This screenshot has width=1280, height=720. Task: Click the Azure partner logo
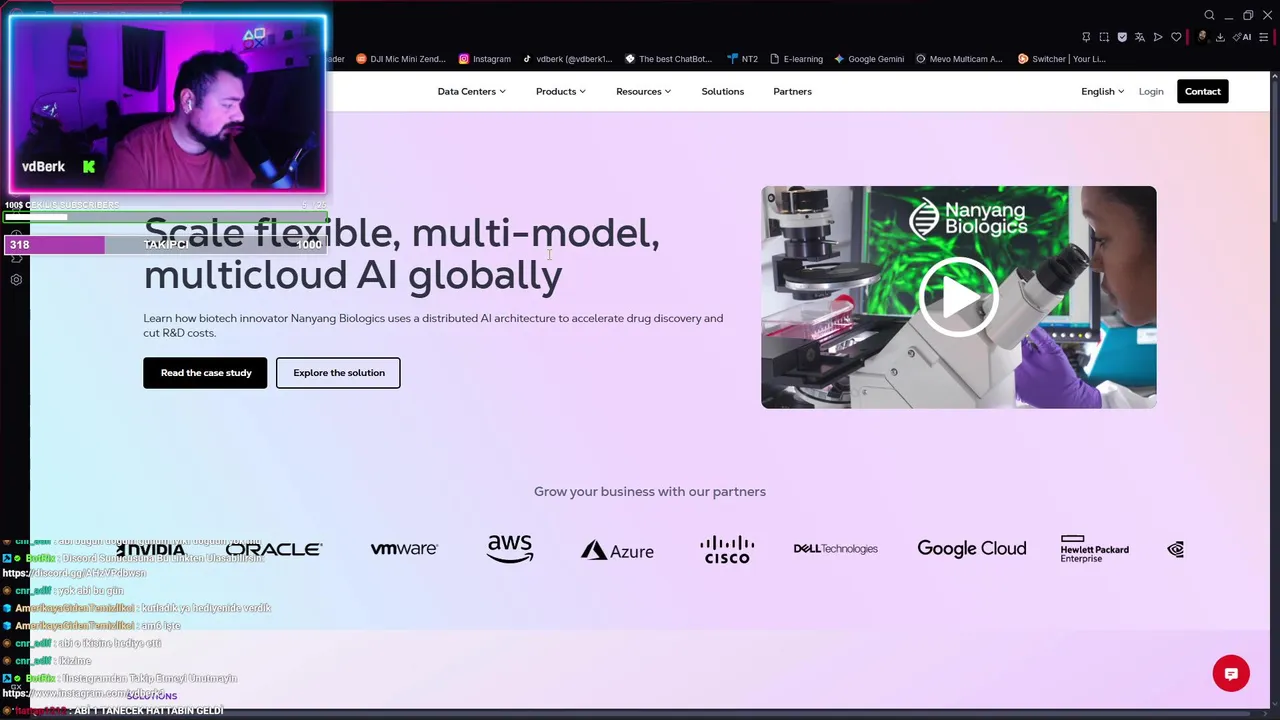click(617, 550)
